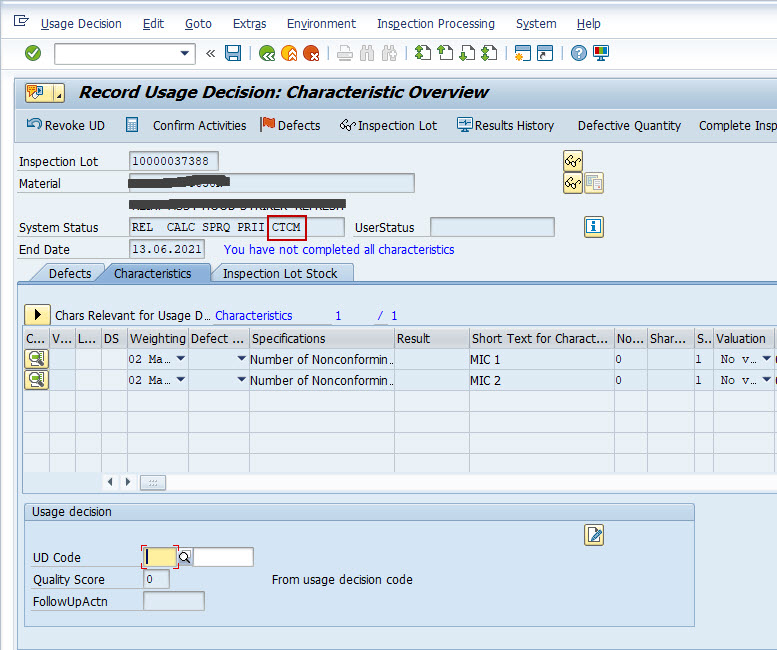Click Results History button
The image size is (777, 650).
tap(505, 125)
